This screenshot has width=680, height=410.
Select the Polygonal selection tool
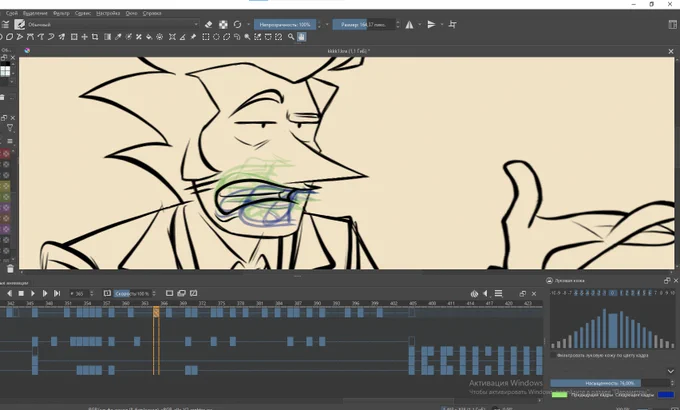226,37
